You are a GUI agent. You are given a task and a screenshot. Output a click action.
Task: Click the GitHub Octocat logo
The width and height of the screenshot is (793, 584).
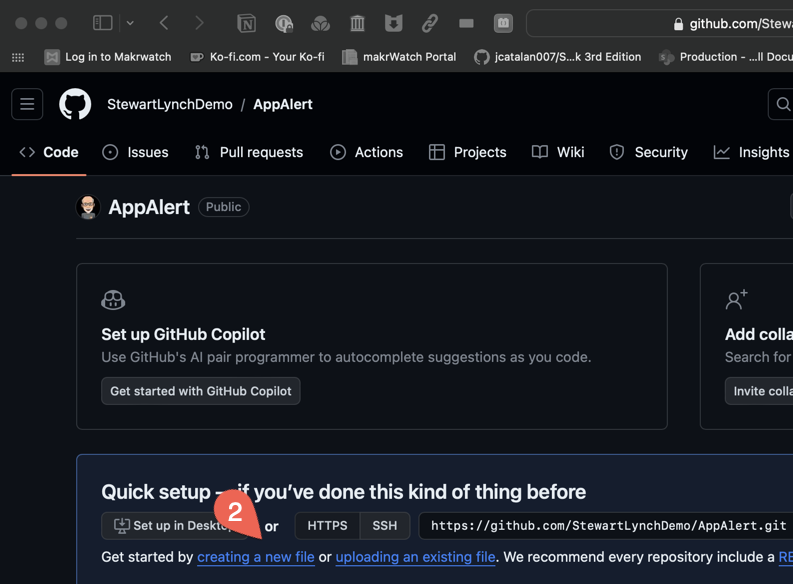pos(75,104)
